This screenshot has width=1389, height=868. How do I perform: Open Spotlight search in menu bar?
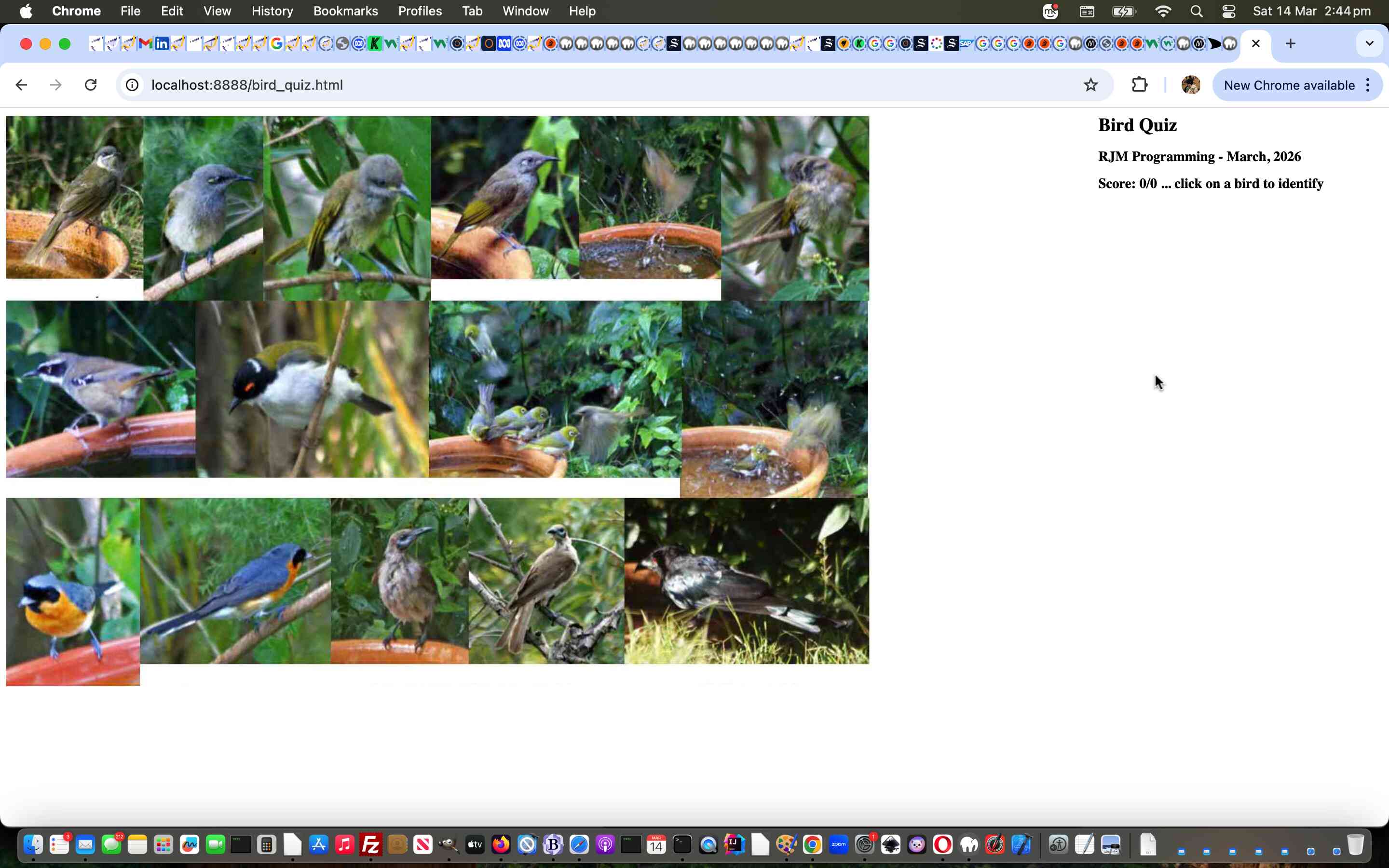(1196, 11)
